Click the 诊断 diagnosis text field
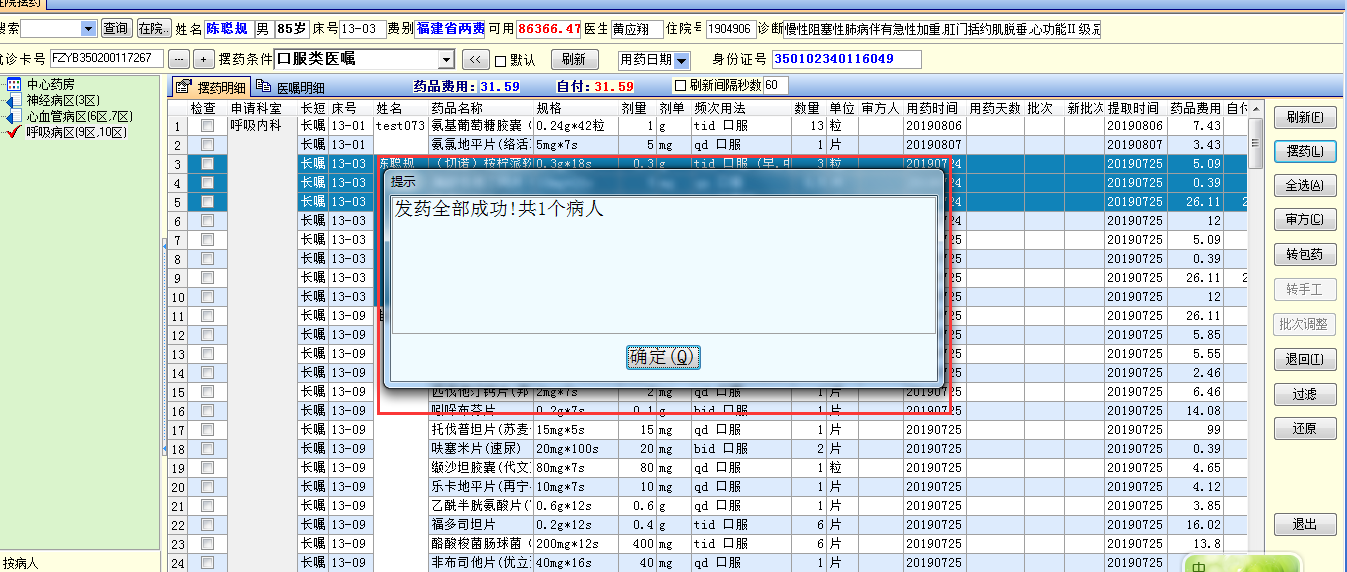 pyautogui.click(x=943, y=29)
